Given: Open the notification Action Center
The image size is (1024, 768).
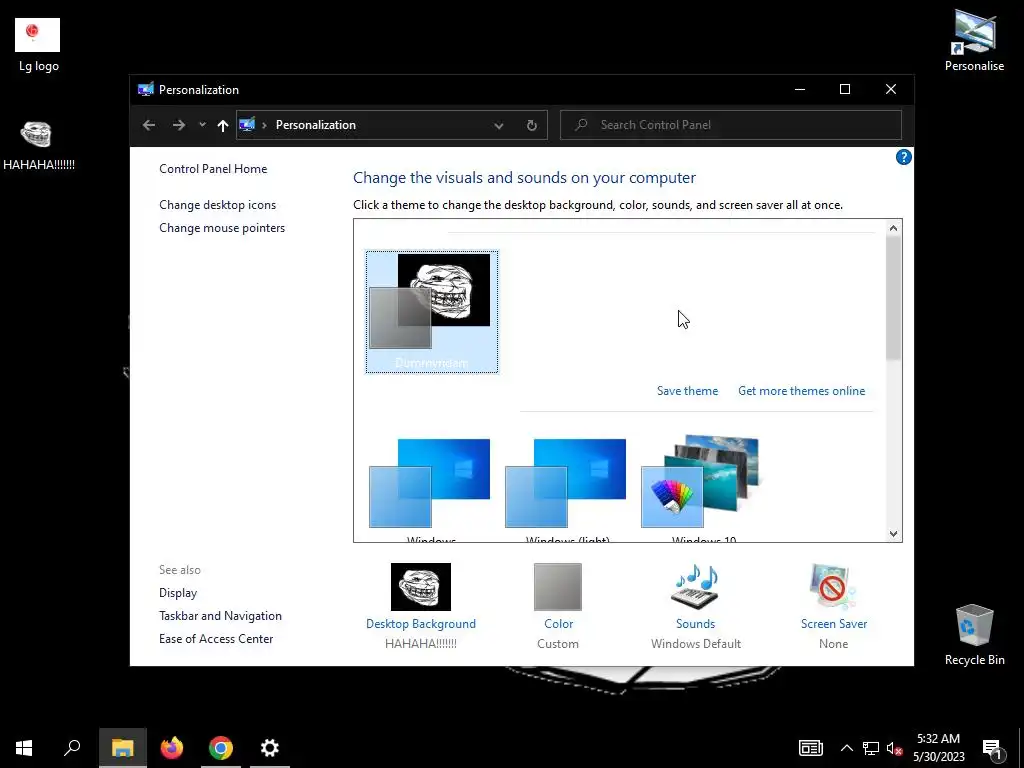Looking at the screenshot, I should [x=992, y=748].
